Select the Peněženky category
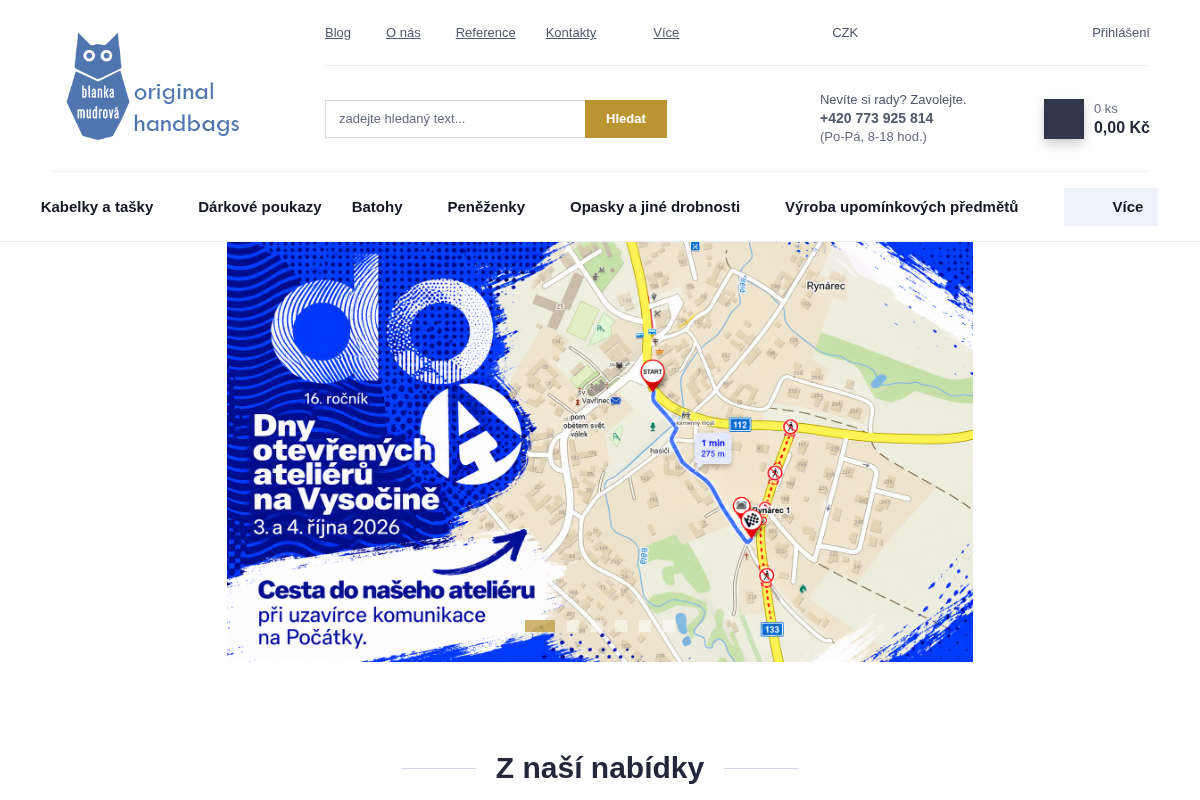 point(486,207)
